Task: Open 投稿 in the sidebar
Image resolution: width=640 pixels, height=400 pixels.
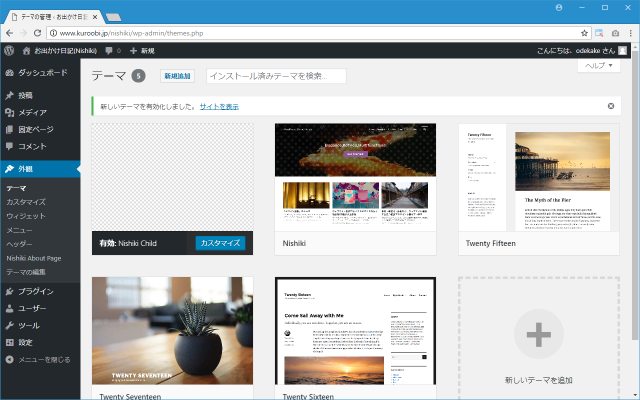Action: (x=40, y=96)
